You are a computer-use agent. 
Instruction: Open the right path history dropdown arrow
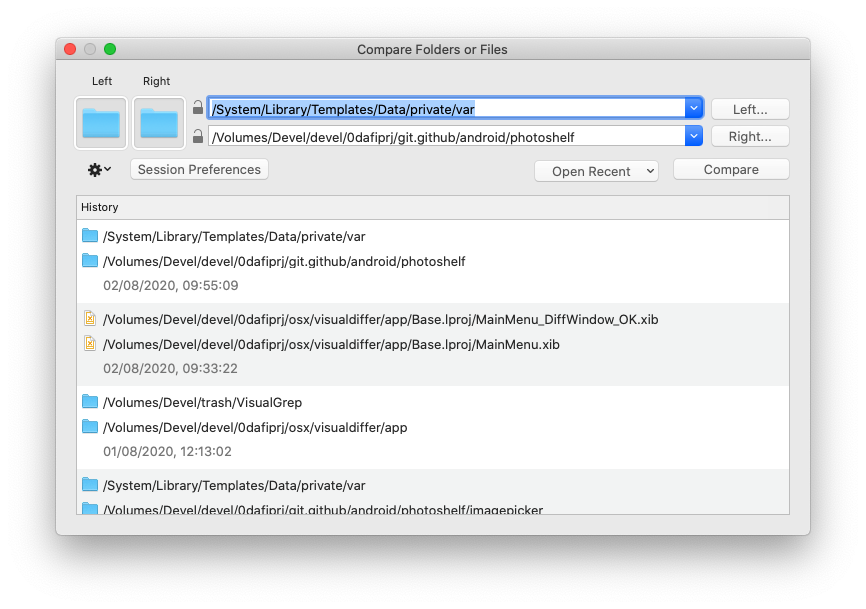click(694, 136)
